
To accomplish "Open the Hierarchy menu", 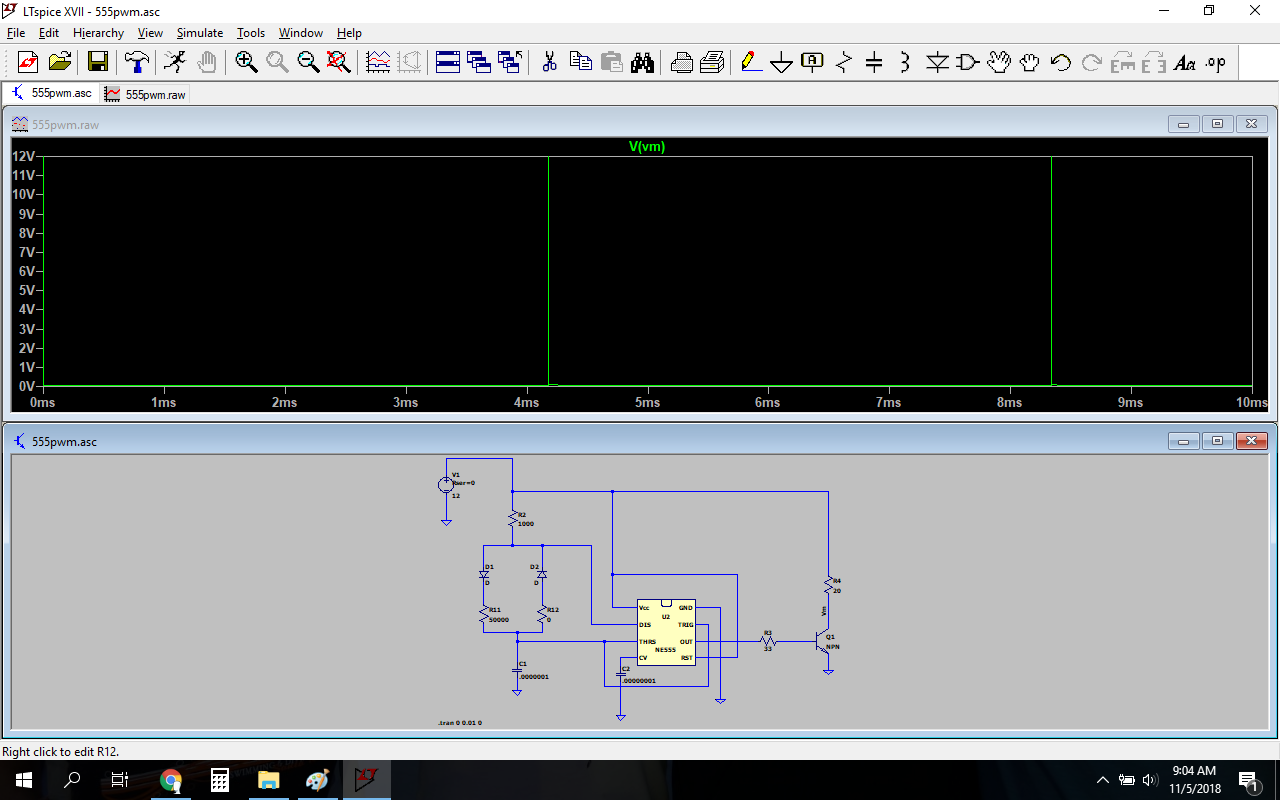I will [98, 33].
